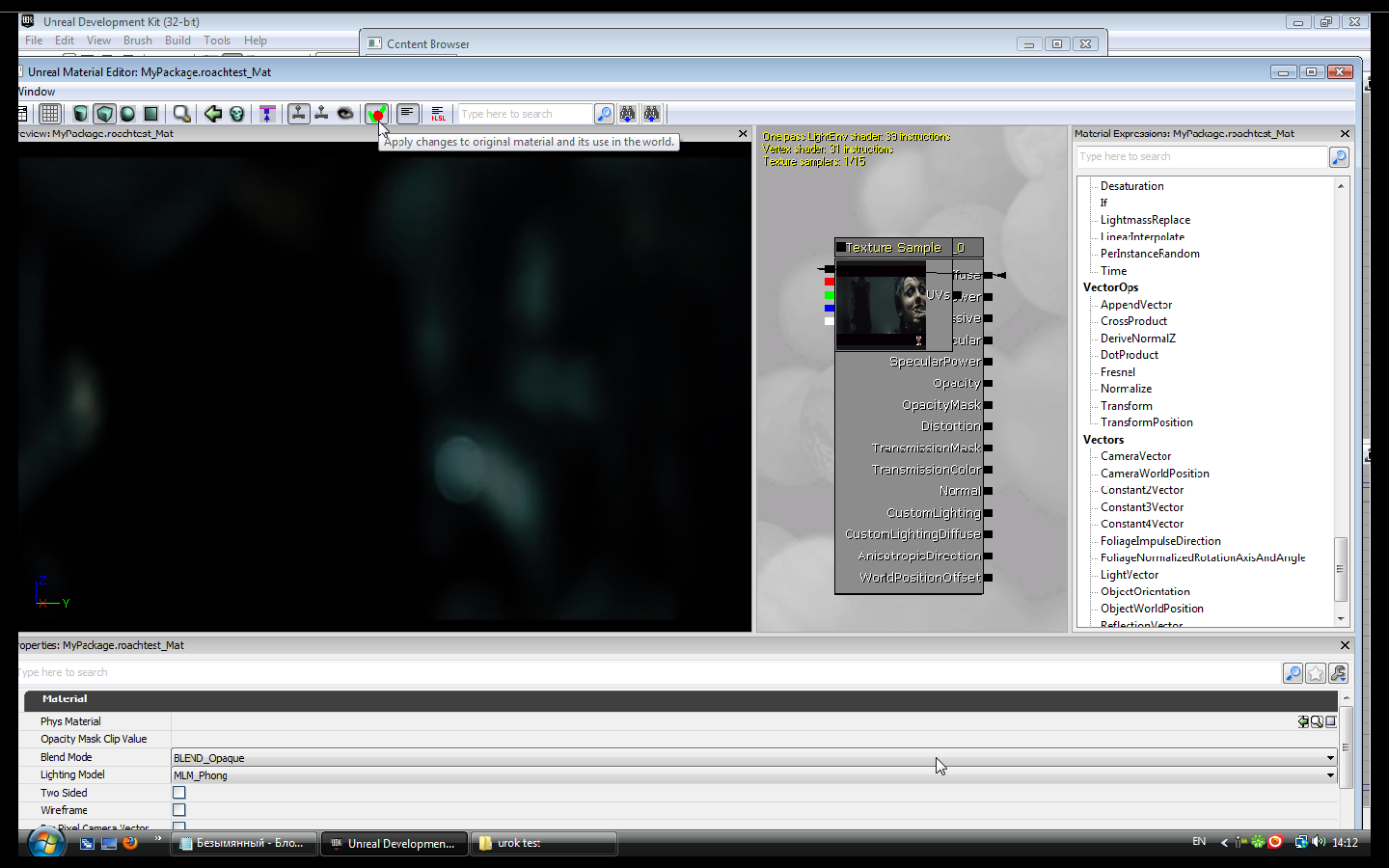Open the Tools menu

pos(216,41)
